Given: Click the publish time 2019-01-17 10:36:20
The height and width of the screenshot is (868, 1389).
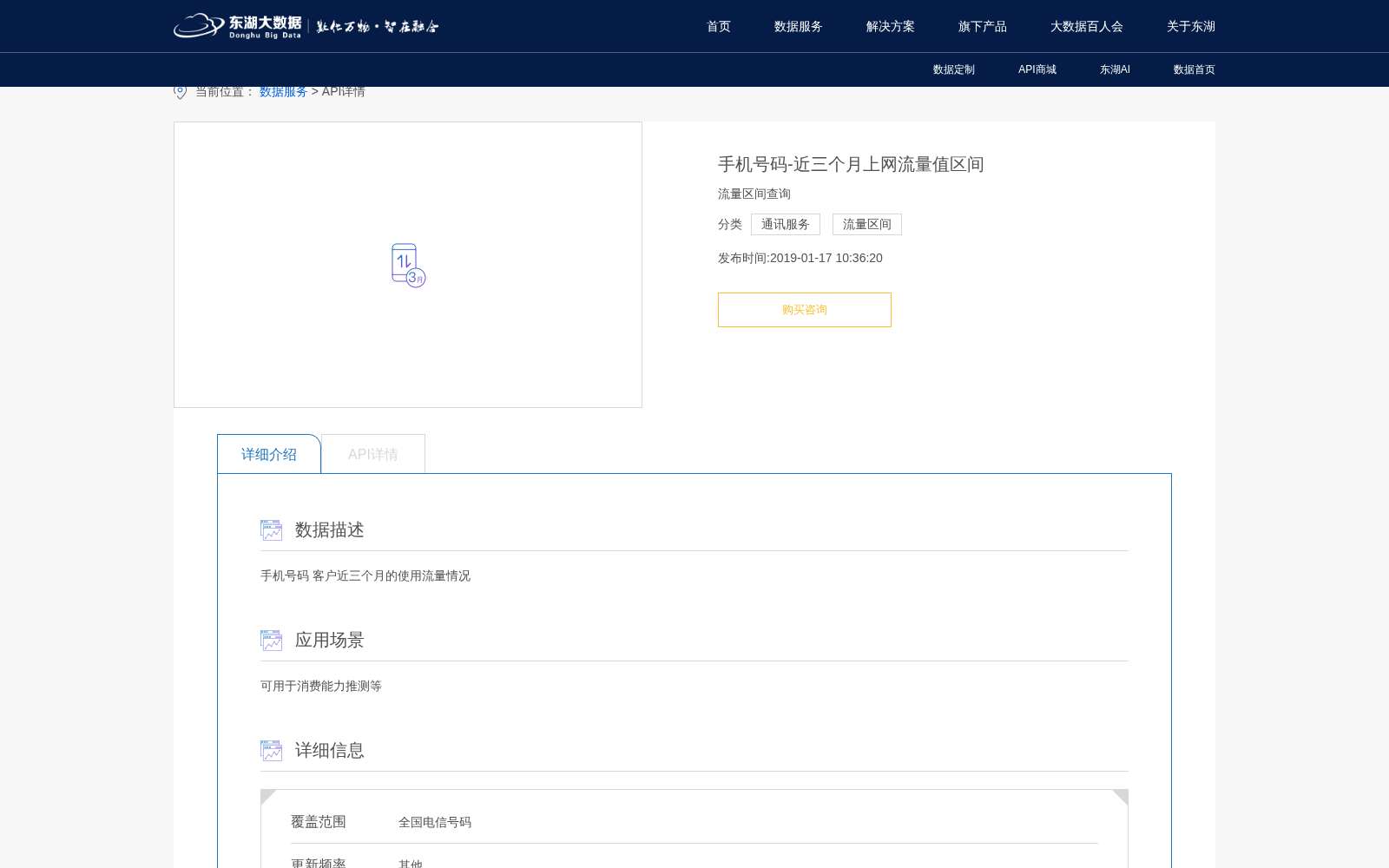Looking at the screenshot, I should click(826, 258).
